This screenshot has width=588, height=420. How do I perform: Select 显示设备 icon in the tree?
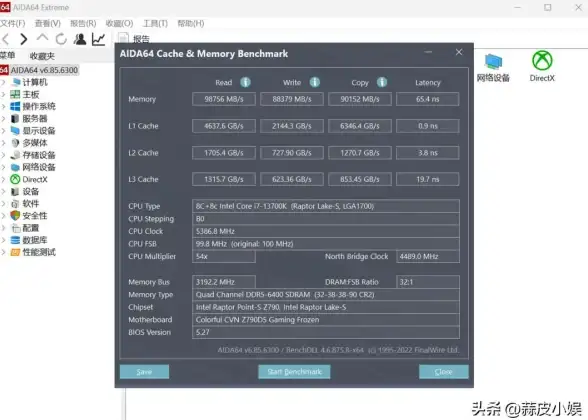[15, 130]
